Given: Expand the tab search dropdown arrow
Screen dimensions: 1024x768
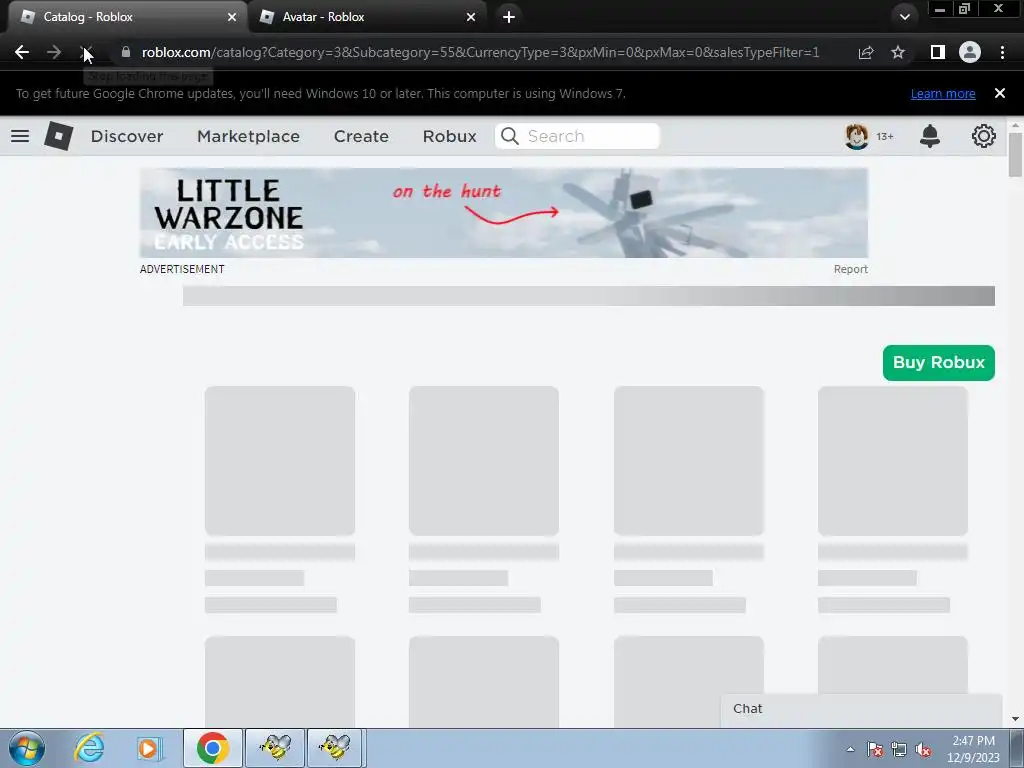Looking at the screenshot, I should pos(904,17).
